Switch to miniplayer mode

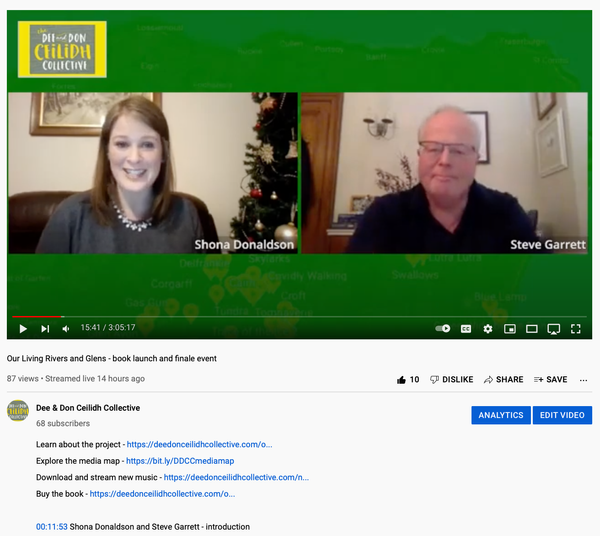pos(510,328)
